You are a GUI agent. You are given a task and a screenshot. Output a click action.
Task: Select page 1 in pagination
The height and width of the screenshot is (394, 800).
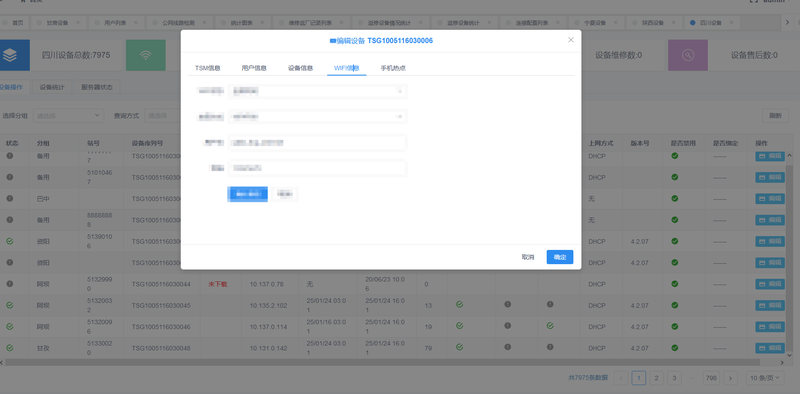pyautogui.click(x=639, y=378)
